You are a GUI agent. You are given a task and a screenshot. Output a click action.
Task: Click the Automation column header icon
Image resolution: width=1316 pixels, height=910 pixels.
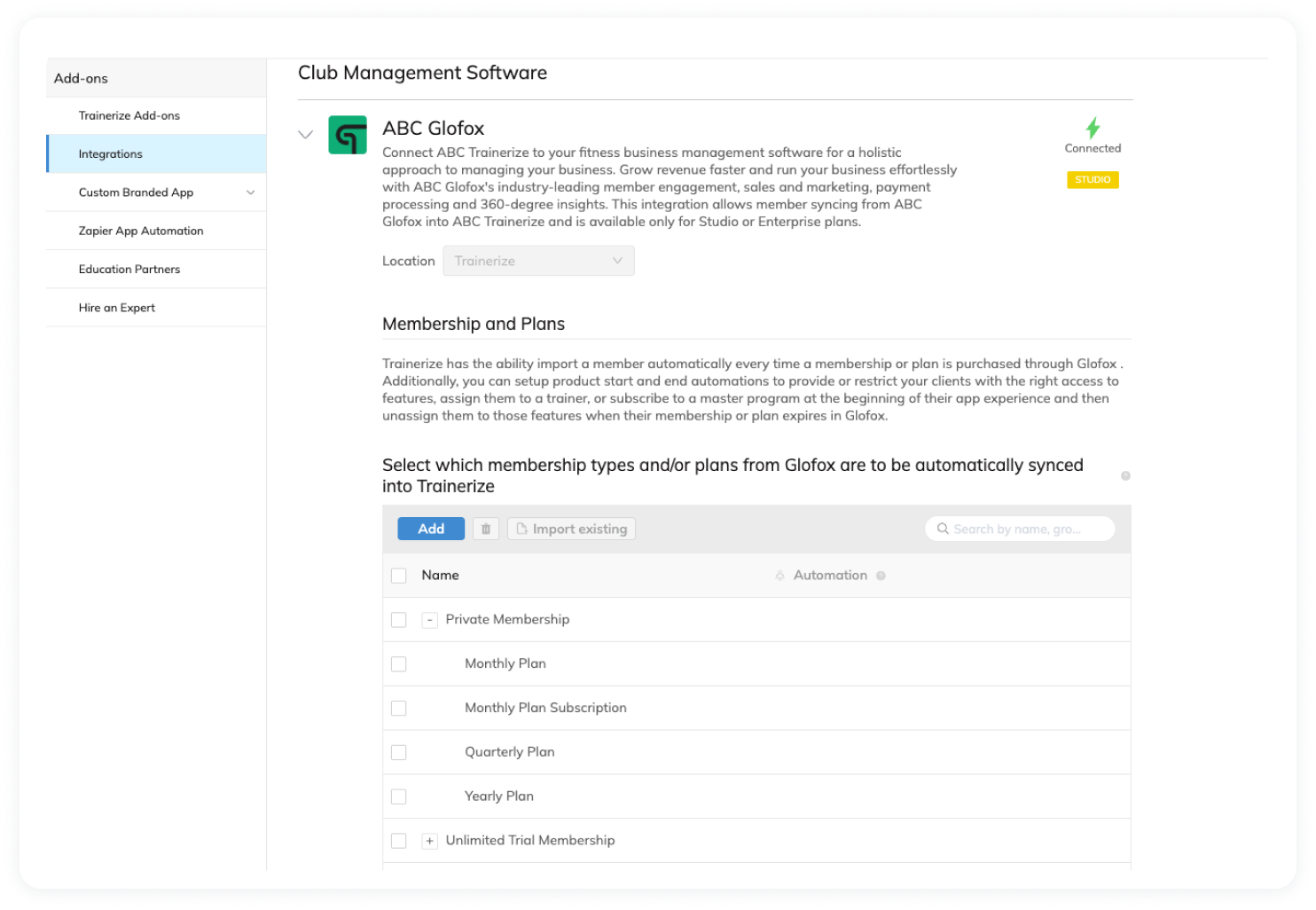click(x=779, y=576)
